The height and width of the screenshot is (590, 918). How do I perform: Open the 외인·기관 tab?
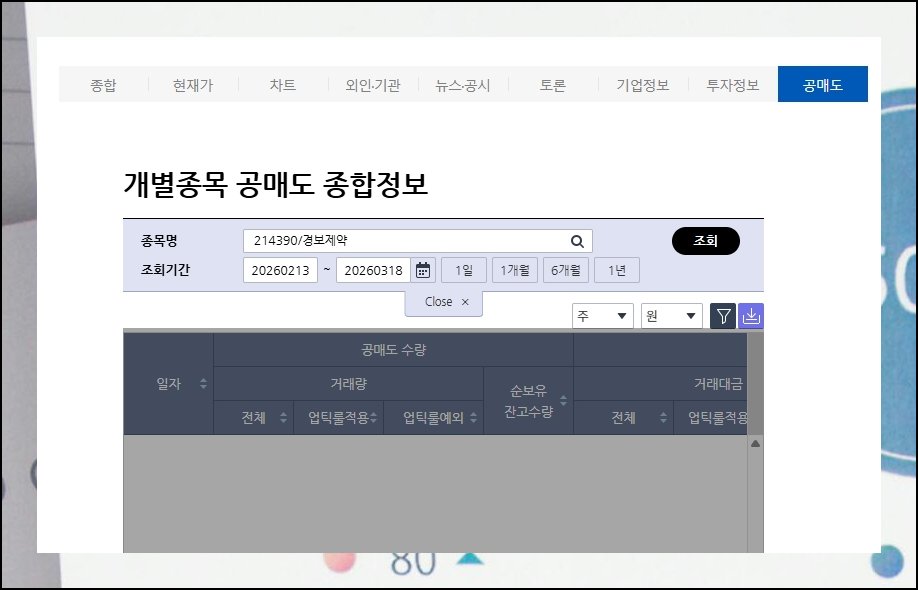pos(373,85)
